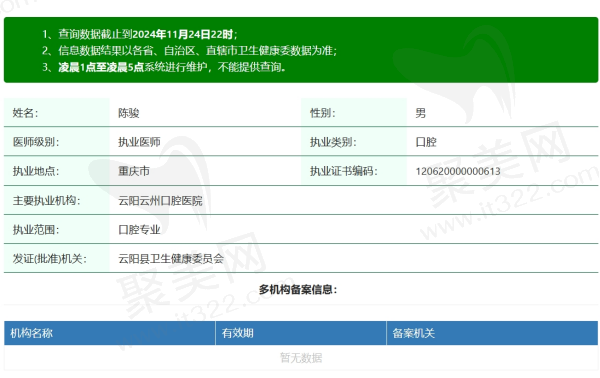Click the 性别 label cell
The height and width of the screenshot is (378, 600).
coord(354,112)
